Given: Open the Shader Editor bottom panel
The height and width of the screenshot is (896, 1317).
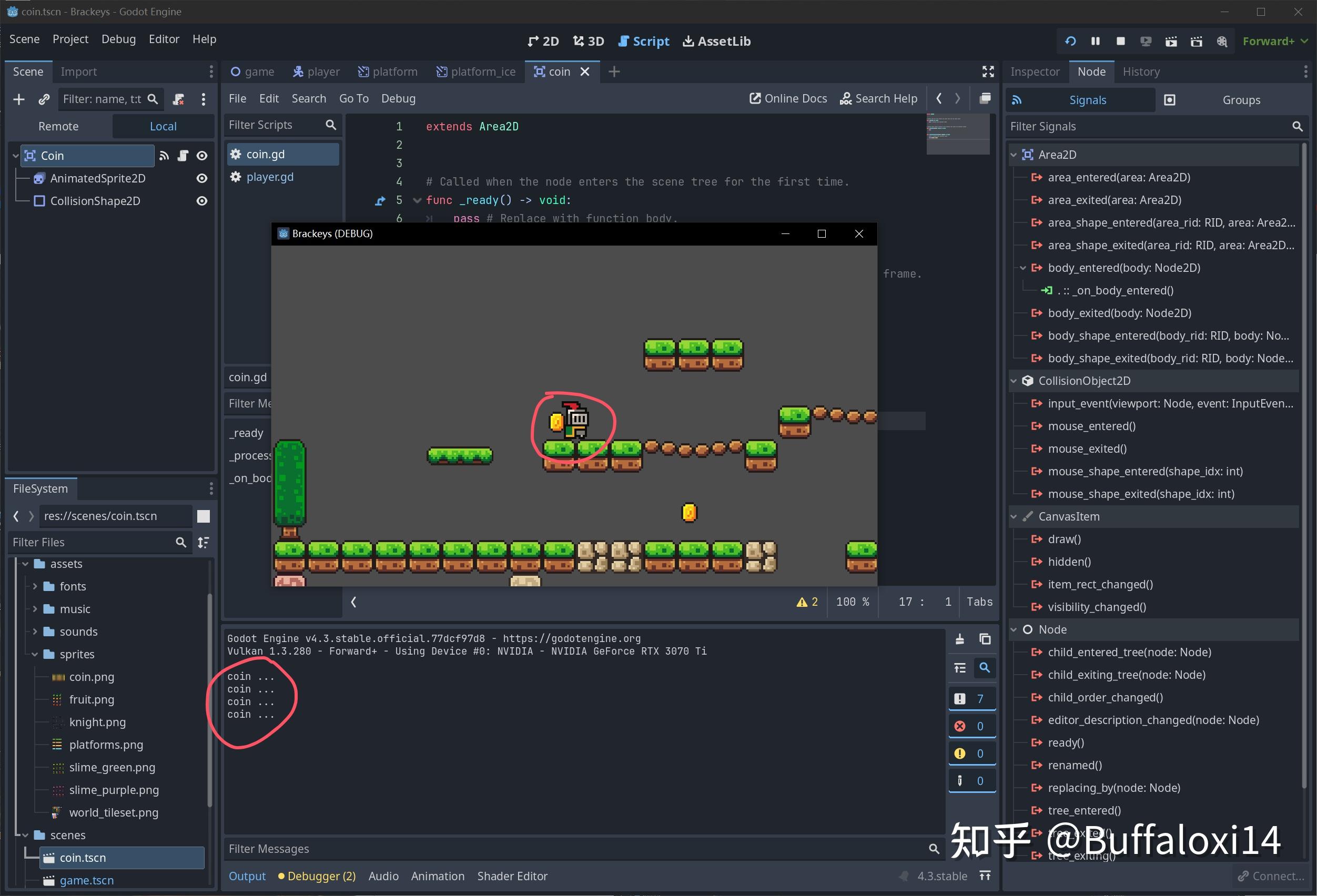Looking at the screenshot, I should [512, 876].
